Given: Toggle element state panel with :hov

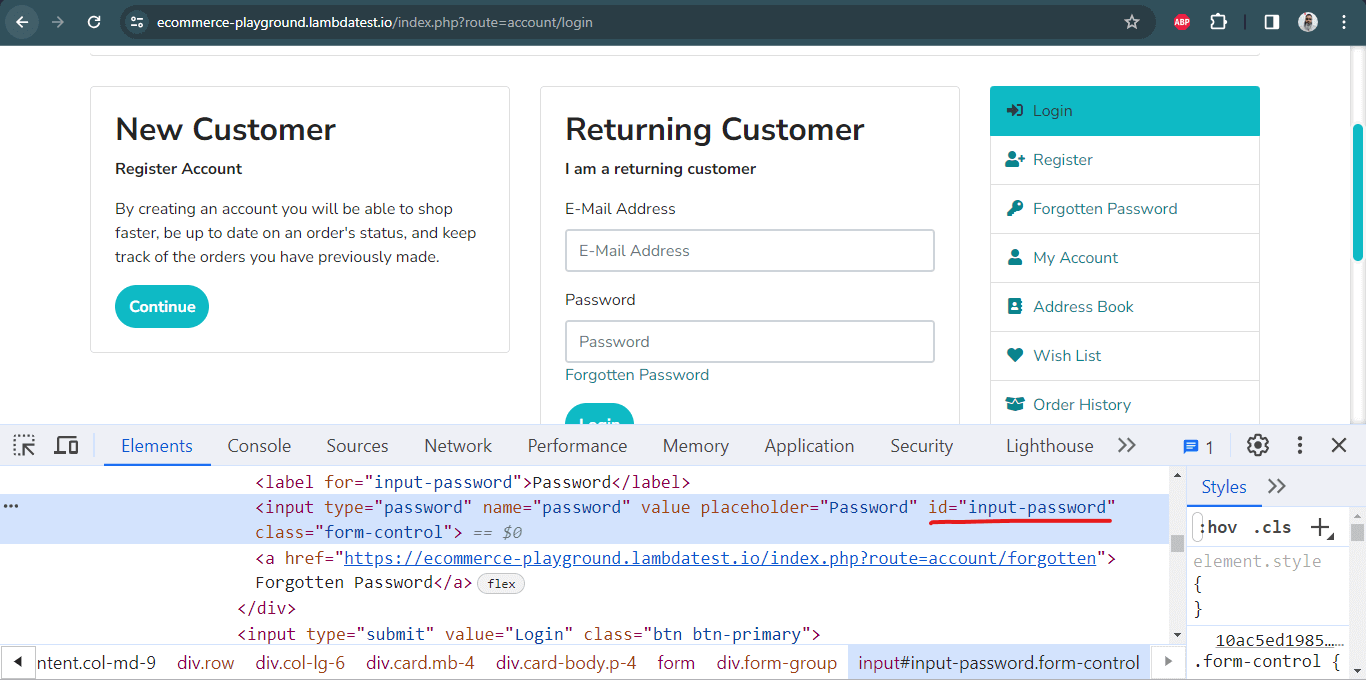Looking at the screenshot, I should pos(1218,526).
